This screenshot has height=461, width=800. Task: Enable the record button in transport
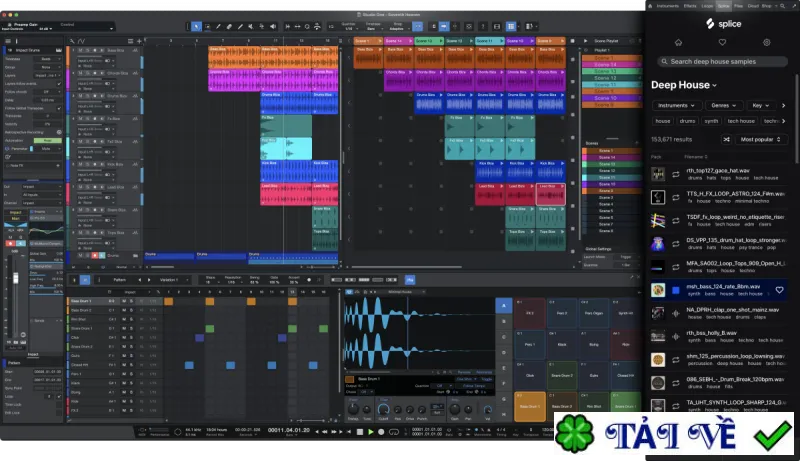pyautogui.click(x=381, y=431)
